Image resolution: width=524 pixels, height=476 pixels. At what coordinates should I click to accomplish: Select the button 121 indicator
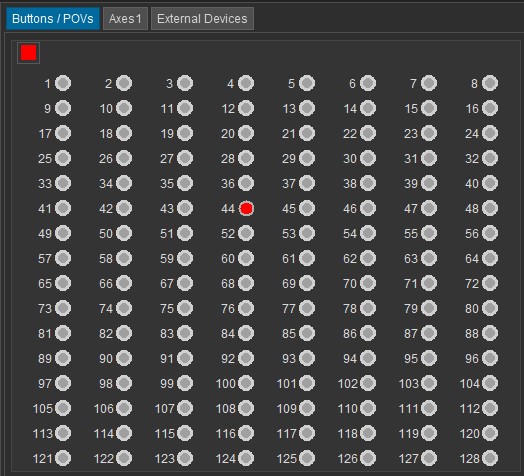coord(63,458)
